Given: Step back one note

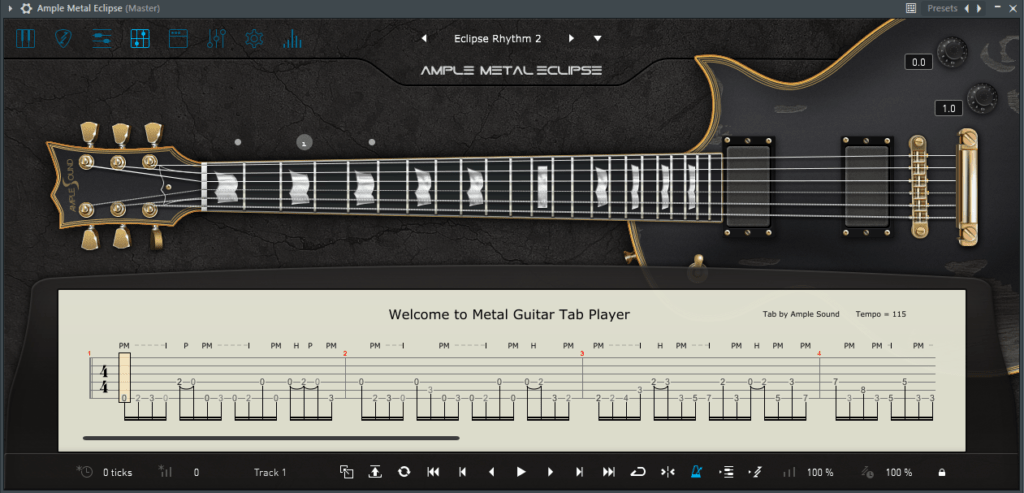Looking at the screenshot, I should tap(492, 472).
